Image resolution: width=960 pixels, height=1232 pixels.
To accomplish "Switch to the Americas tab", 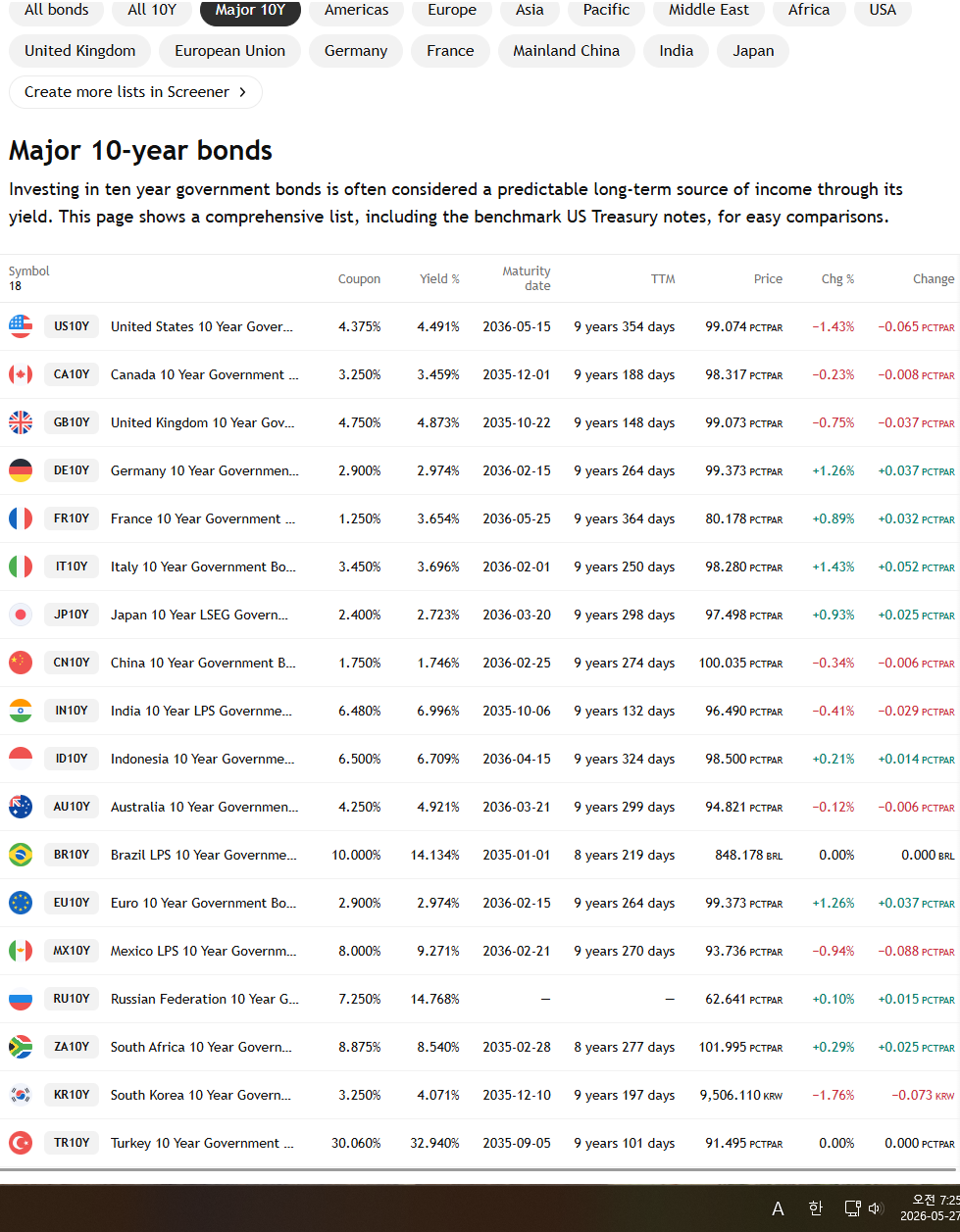I will click(357, 10).
